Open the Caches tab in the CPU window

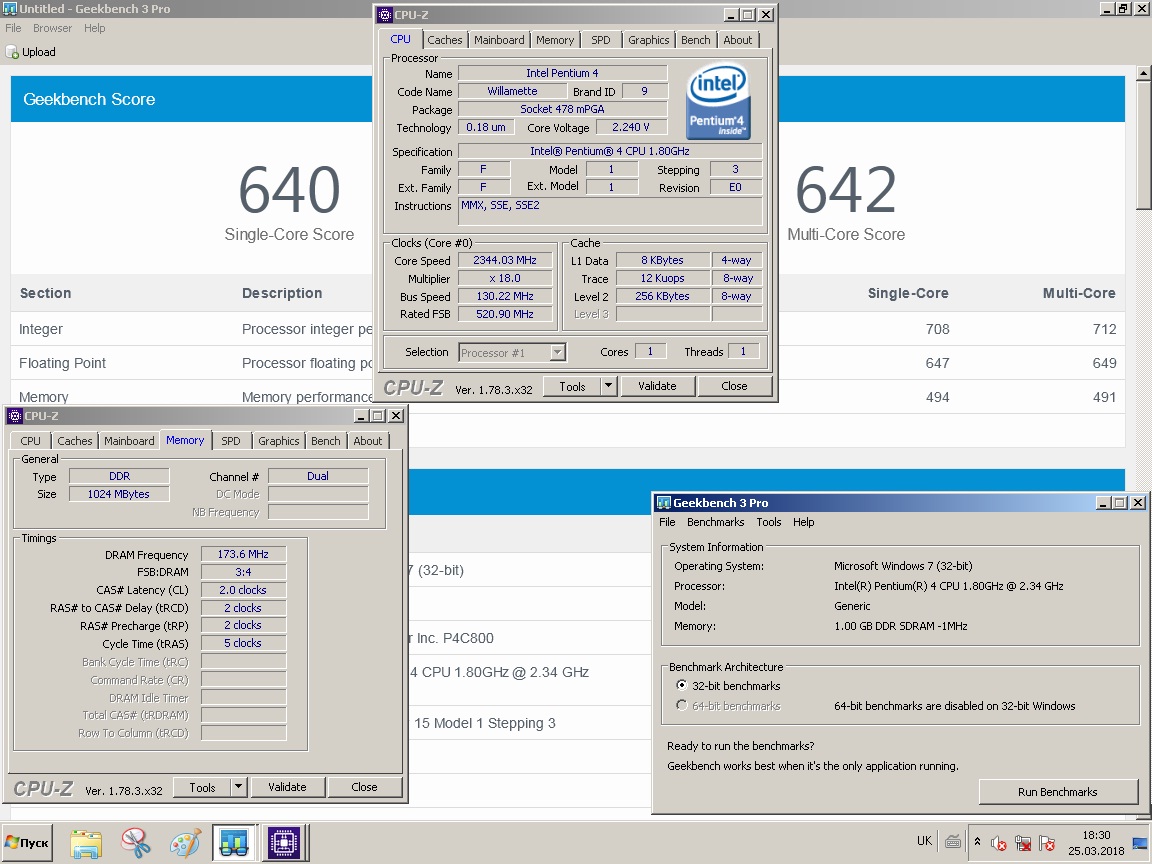444,40
